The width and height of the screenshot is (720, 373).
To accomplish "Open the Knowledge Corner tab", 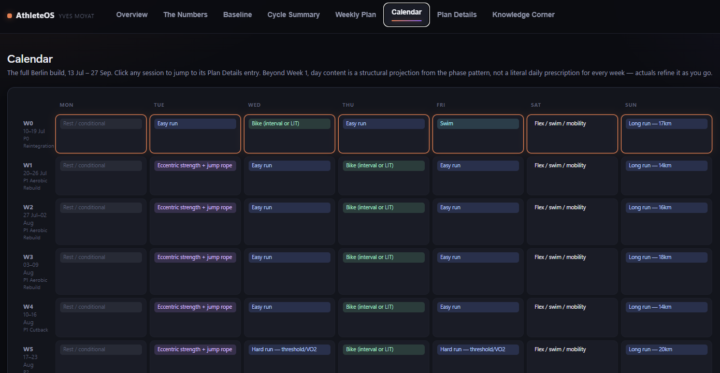I will pos(523,15).
